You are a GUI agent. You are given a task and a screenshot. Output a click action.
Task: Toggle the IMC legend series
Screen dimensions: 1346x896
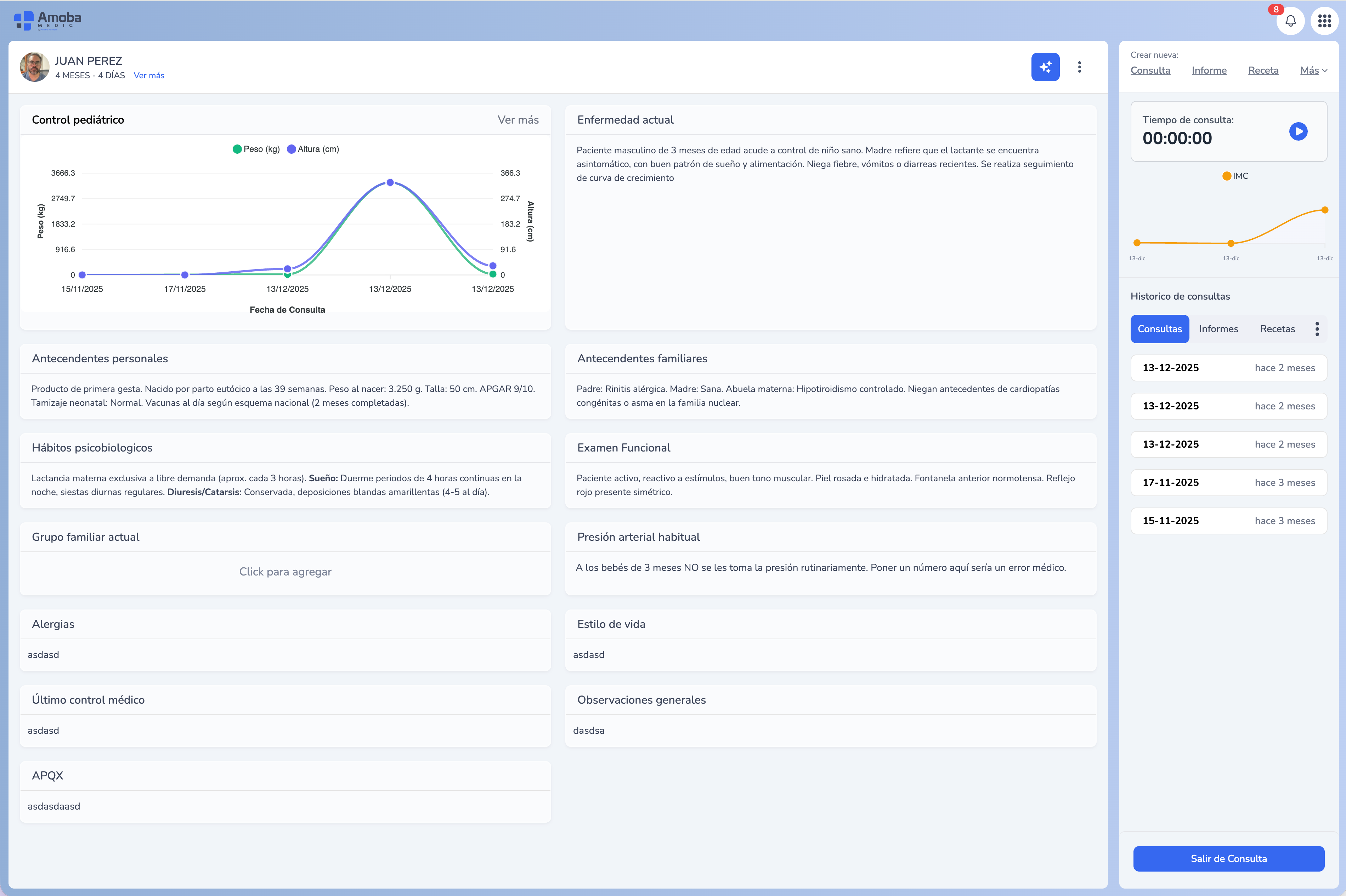[1234, 176]
